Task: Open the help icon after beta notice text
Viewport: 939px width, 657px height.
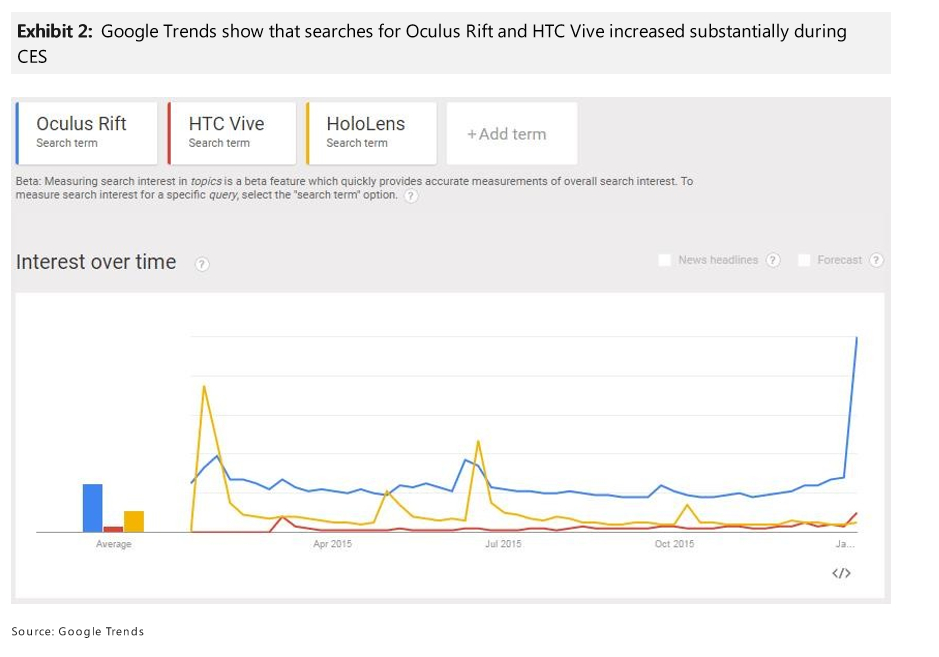Action: pos(411,196)
